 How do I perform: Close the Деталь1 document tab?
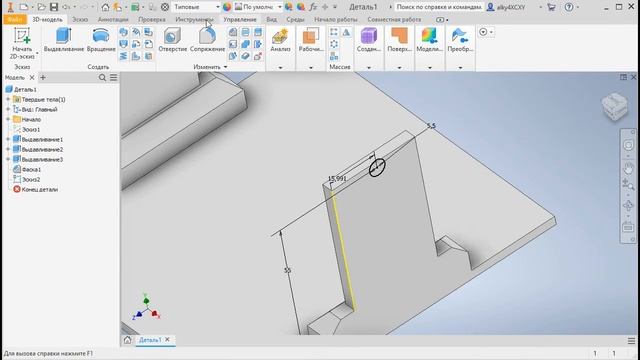pyautogui.click(x=167, y=340)
